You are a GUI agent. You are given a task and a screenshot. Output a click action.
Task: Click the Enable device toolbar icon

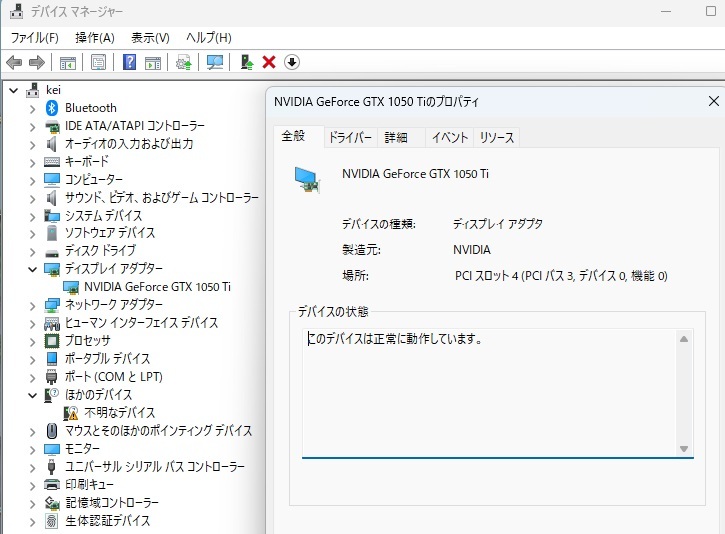click(x=247, y=62)
